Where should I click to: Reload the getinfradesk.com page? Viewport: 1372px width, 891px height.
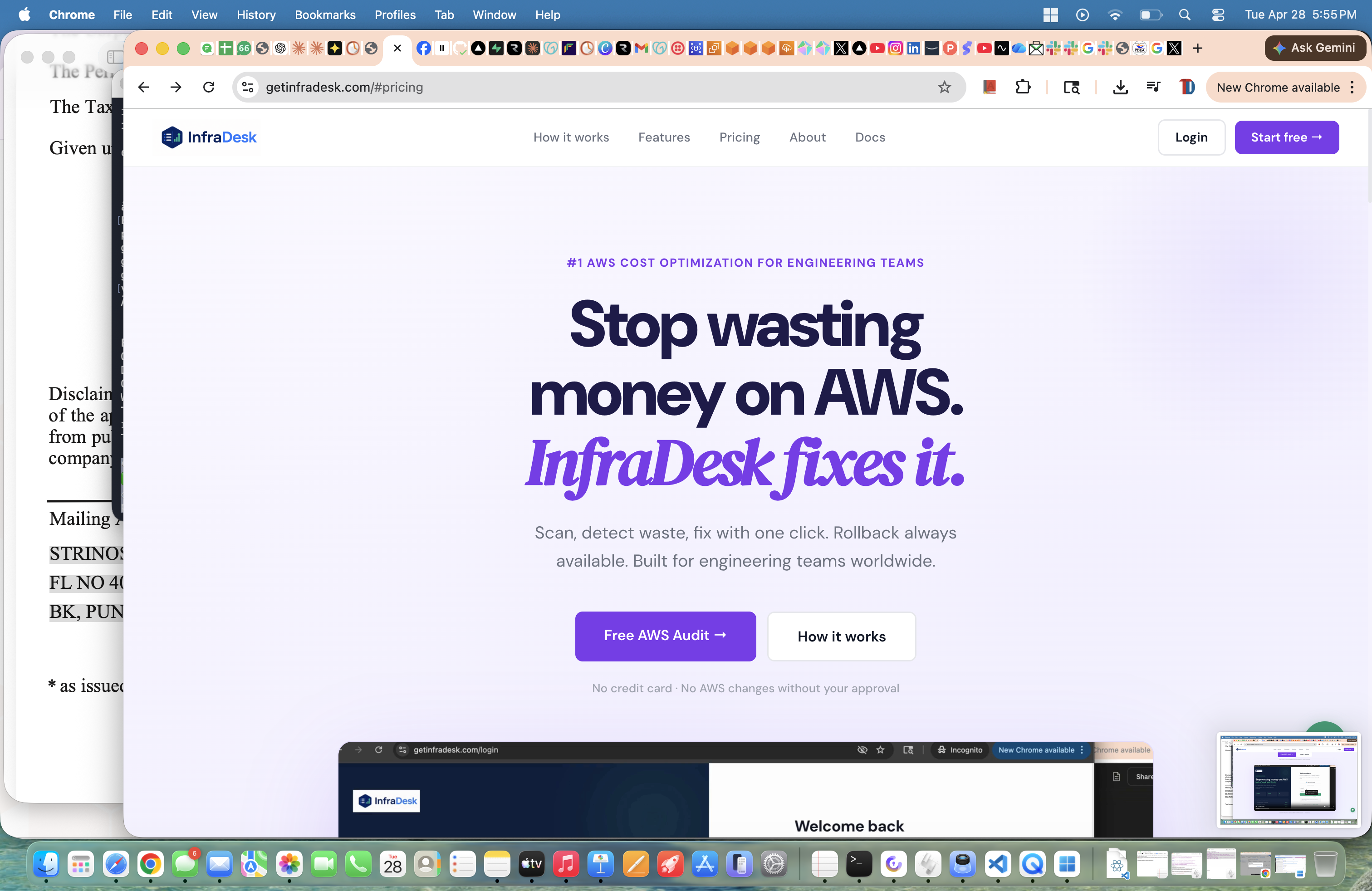(x=209, y=87)
